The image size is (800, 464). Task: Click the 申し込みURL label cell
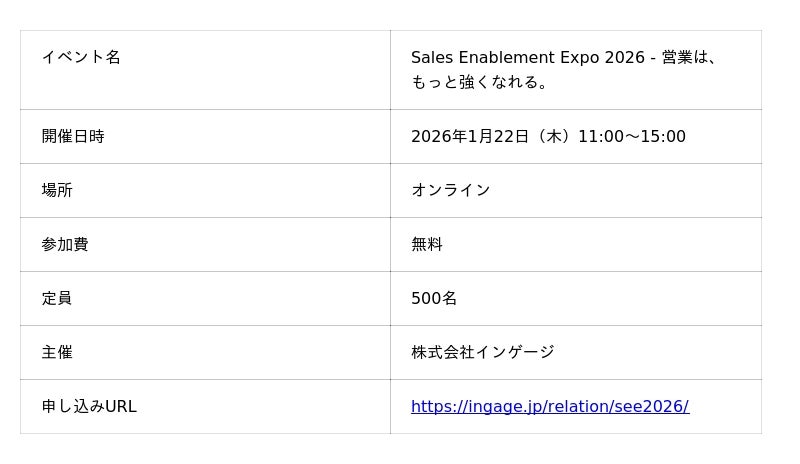pos(89,406)
